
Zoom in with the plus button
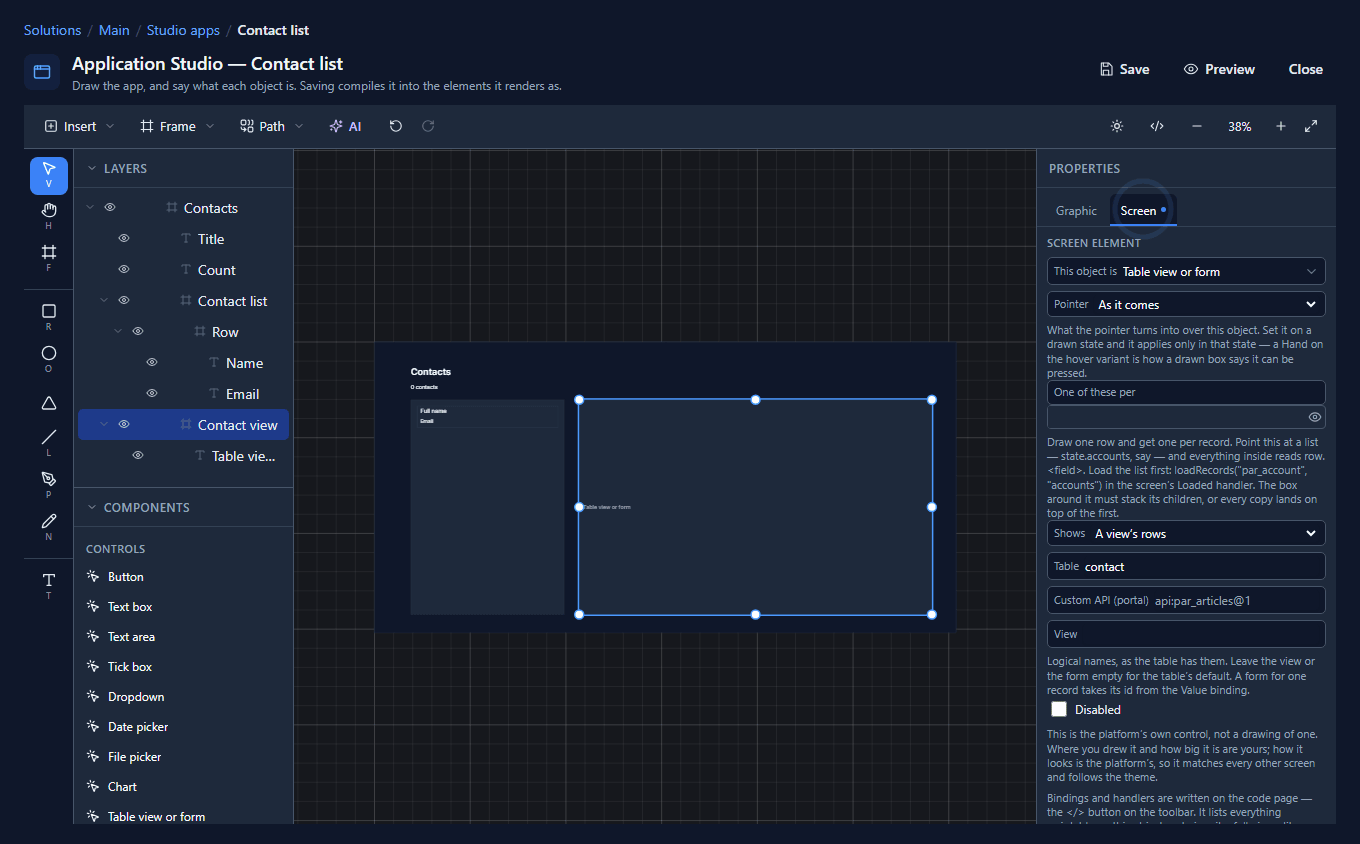(x=1281, y=126)
